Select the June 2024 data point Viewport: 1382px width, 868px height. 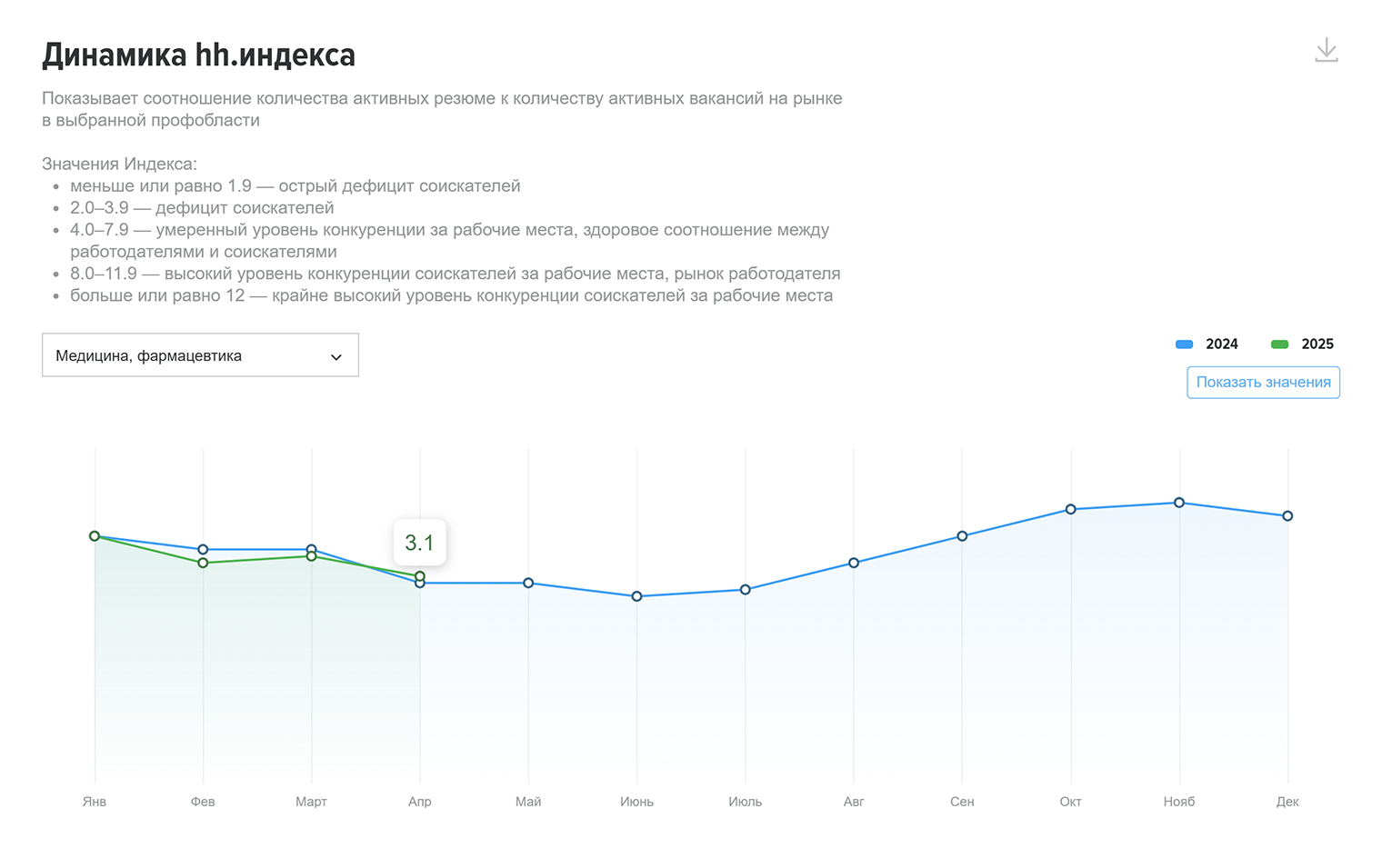pos(636,596)
